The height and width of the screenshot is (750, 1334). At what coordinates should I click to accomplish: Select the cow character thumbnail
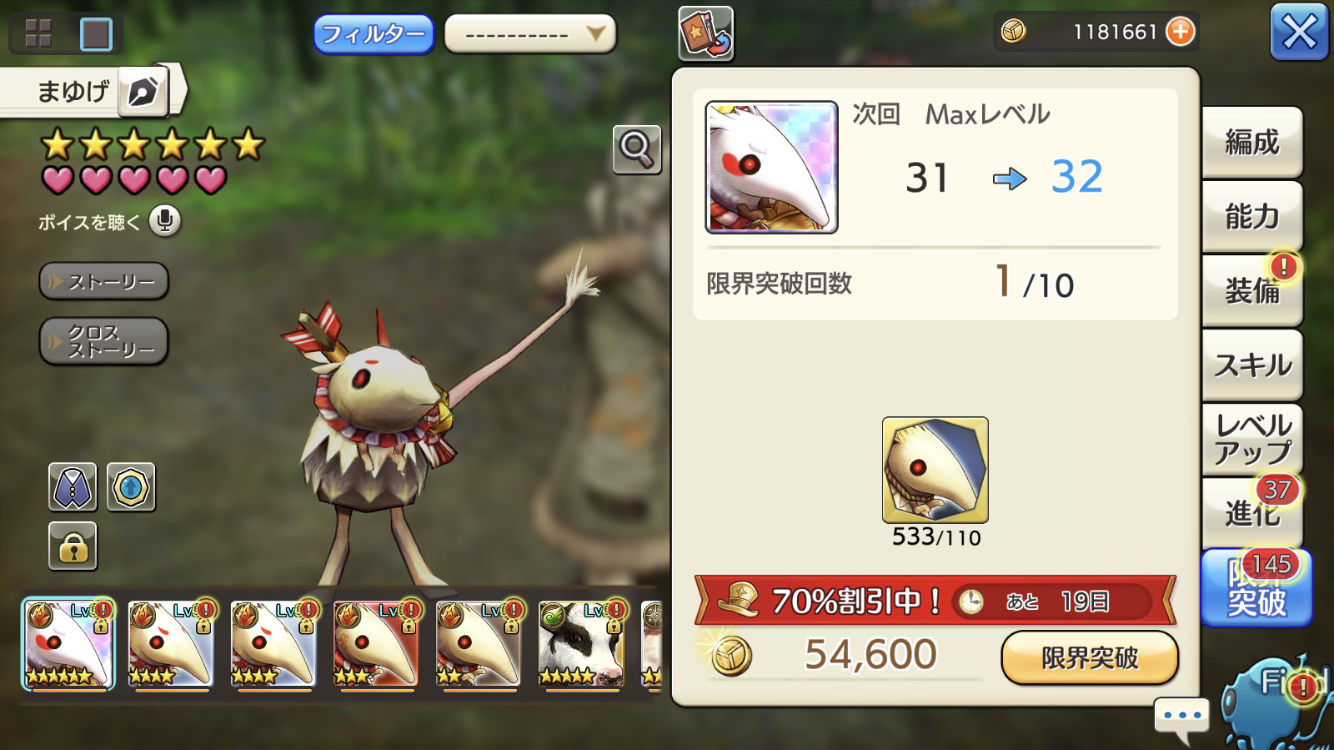click(x=581, y=644)
